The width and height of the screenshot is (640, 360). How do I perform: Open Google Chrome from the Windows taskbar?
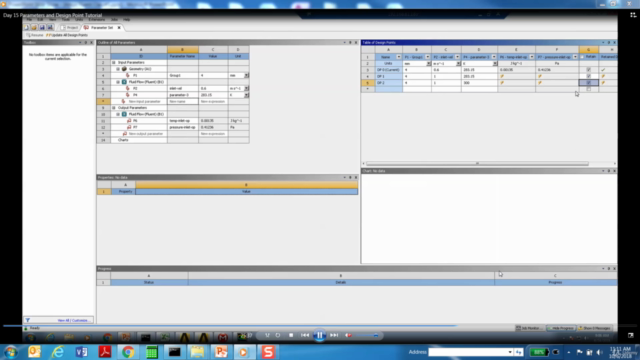pos(128,352)
